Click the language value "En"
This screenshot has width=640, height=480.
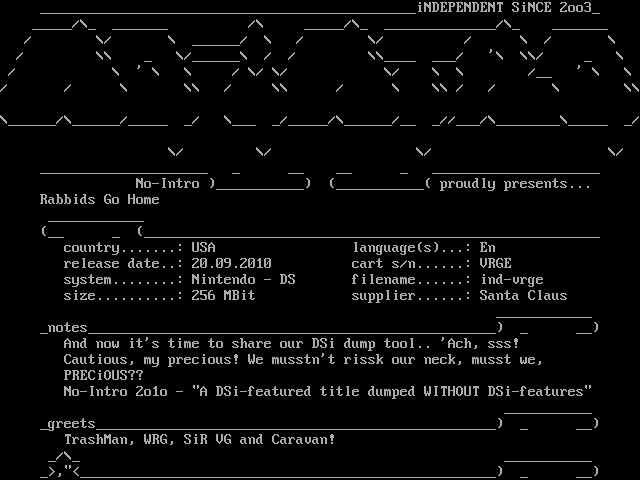click(488, 248)
